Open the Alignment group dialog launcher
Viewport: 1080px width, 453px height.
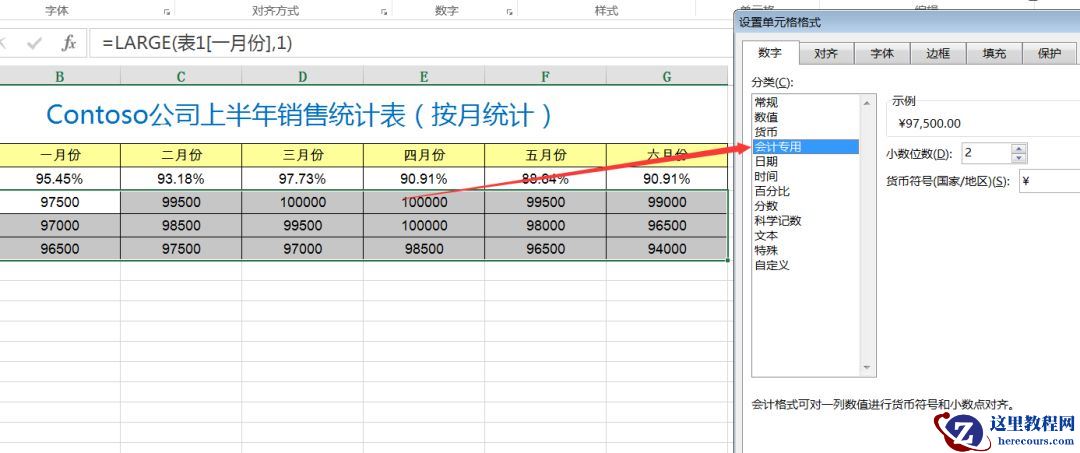pos(384,12)
